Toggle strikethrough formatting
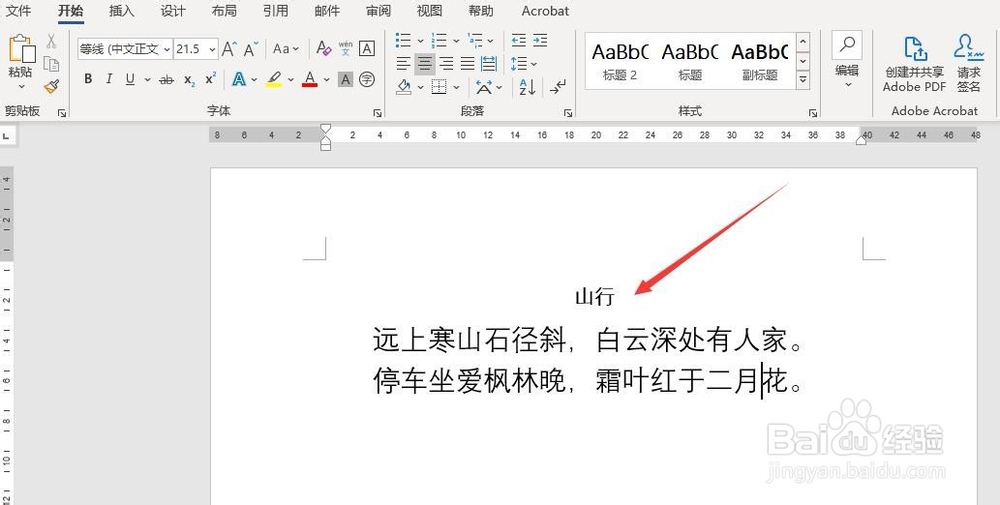This screenshot has height=505, width=1000. click(166, 80)
